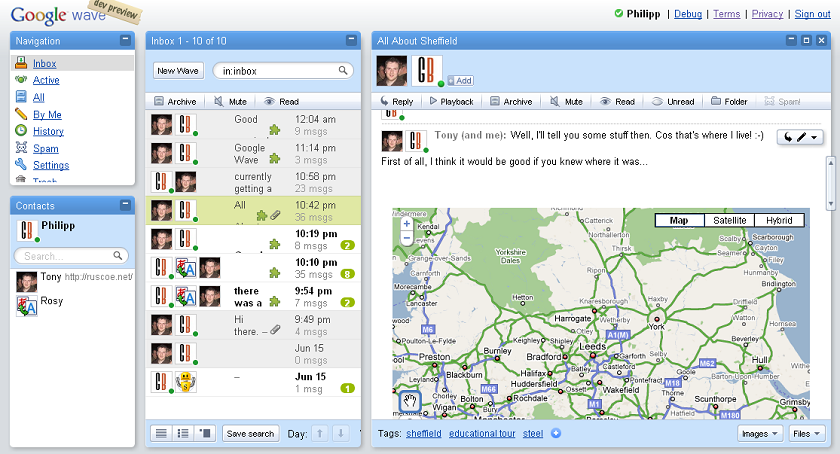This screenshot has width=840, height=454.
Task: Go to next day with down arrow
Action: pyautogui.click(x=341, y=433)
